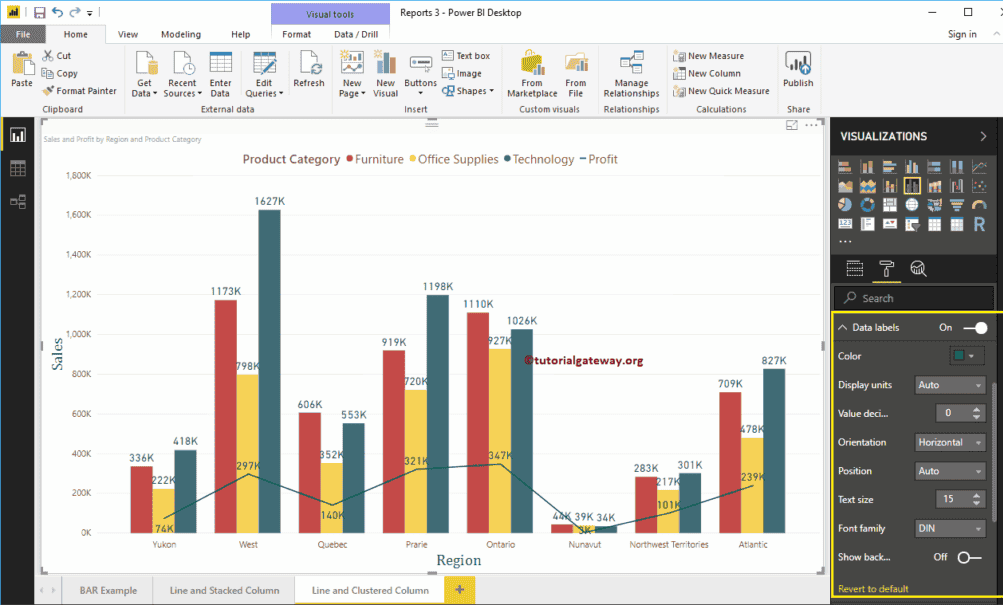Select the Funnel chart visualization icon
The height and width of the screenshot is (605, 1003).
(957, 204)
